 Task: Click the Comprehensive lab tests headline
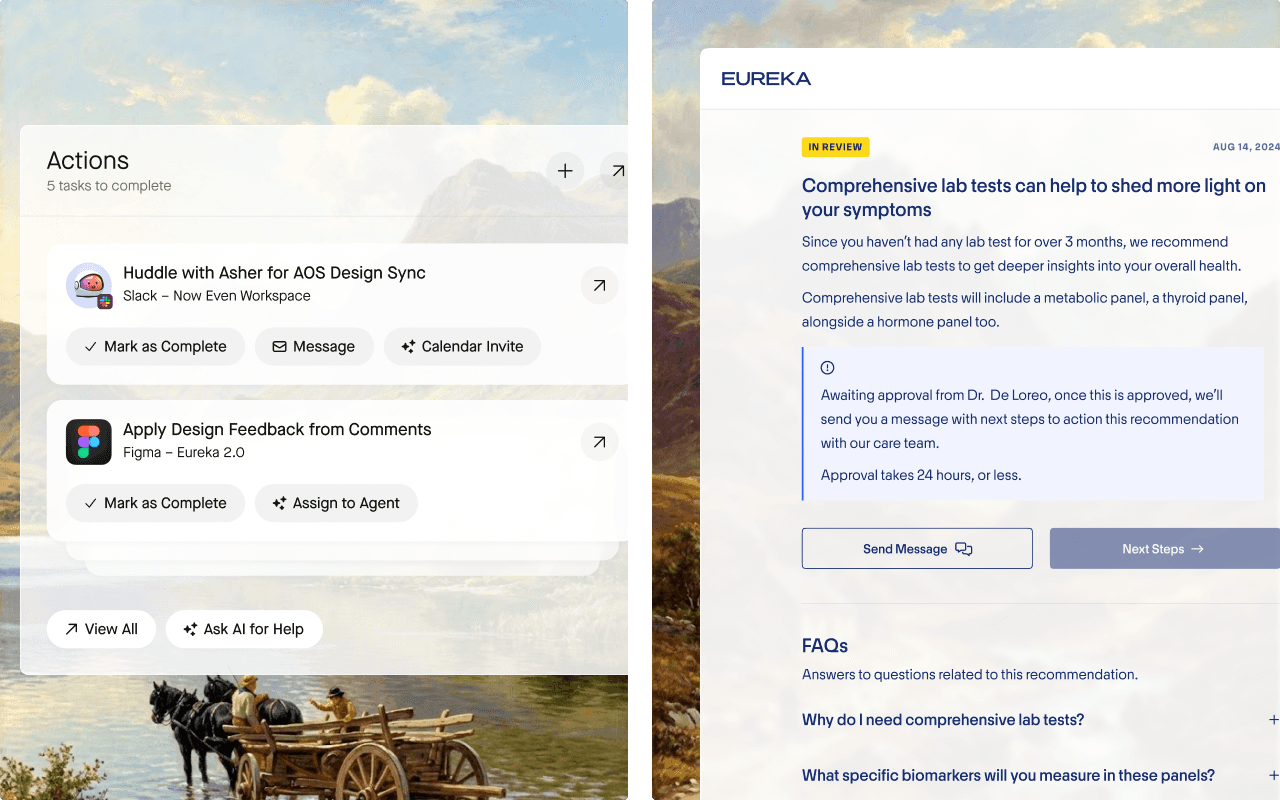pos(1034,198)
